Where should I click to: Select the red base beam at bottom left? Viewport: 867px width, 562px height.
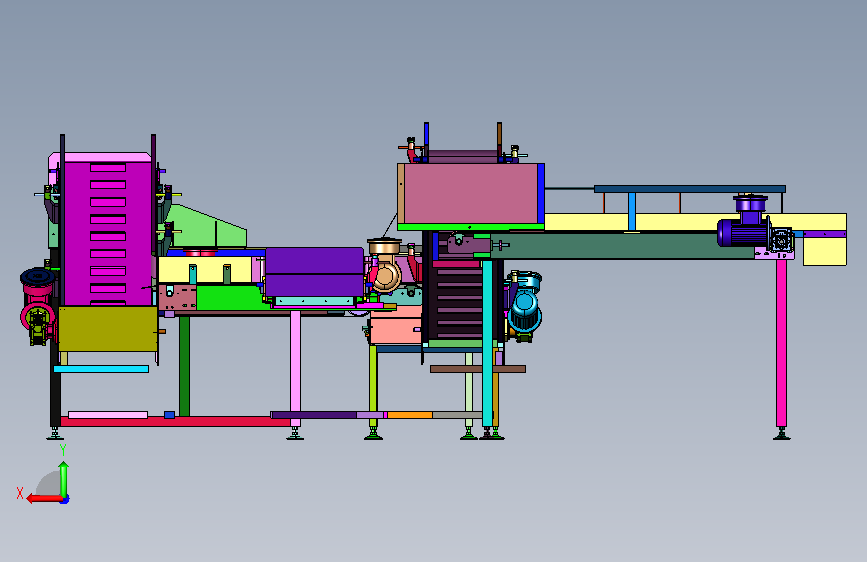click(x=175, y=422)
